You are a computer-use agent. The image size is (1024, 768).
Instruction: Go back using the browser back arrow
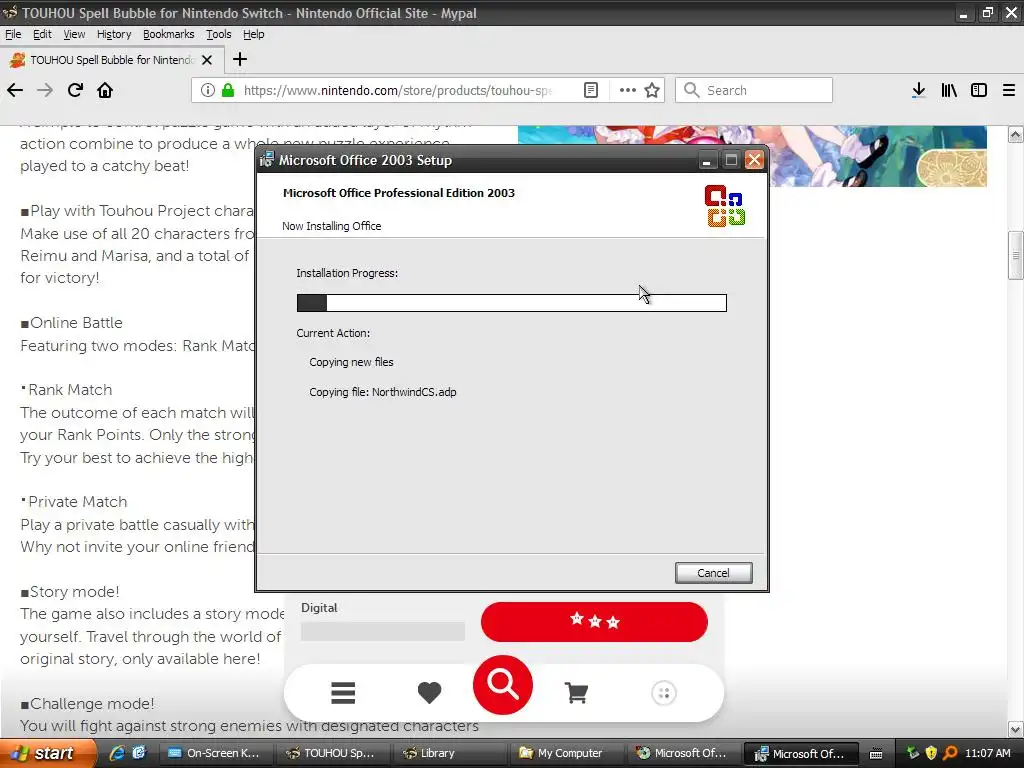(x=15, y=90)
